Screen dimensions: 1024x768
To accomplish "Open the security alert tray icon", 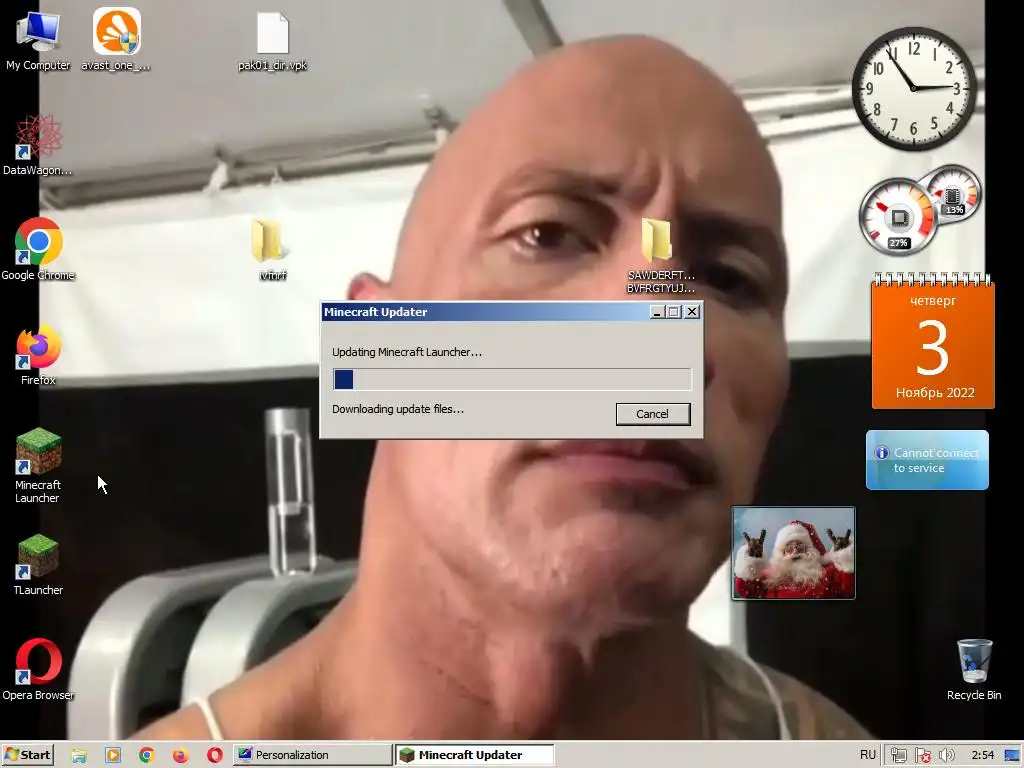I will [x=923, y=756].
